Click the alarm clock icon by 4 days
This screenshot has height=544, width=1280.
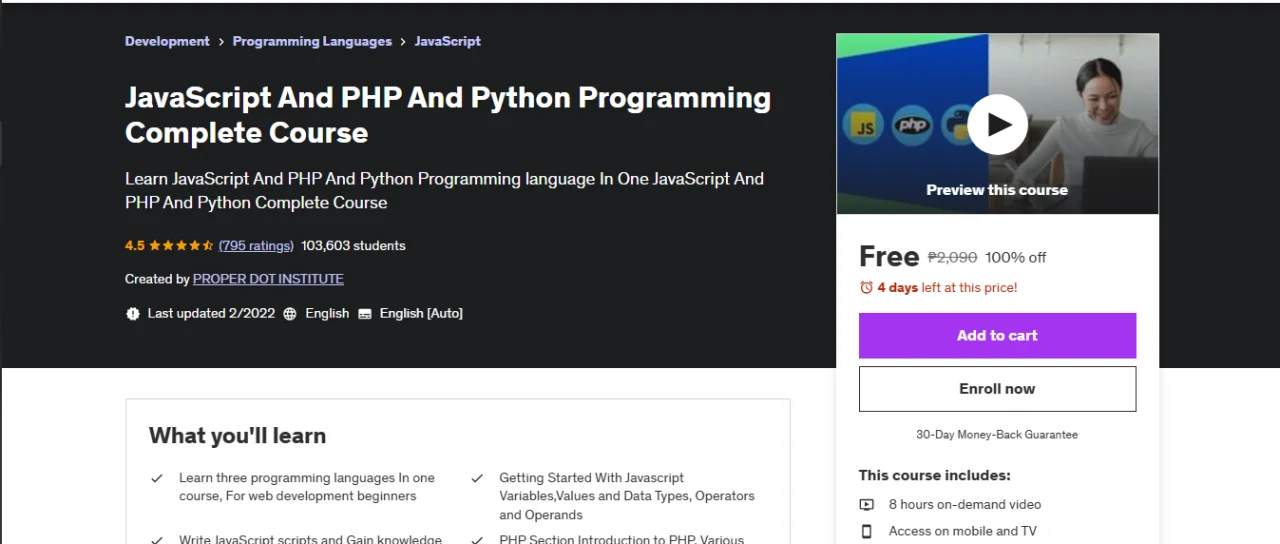pos(866,287)
